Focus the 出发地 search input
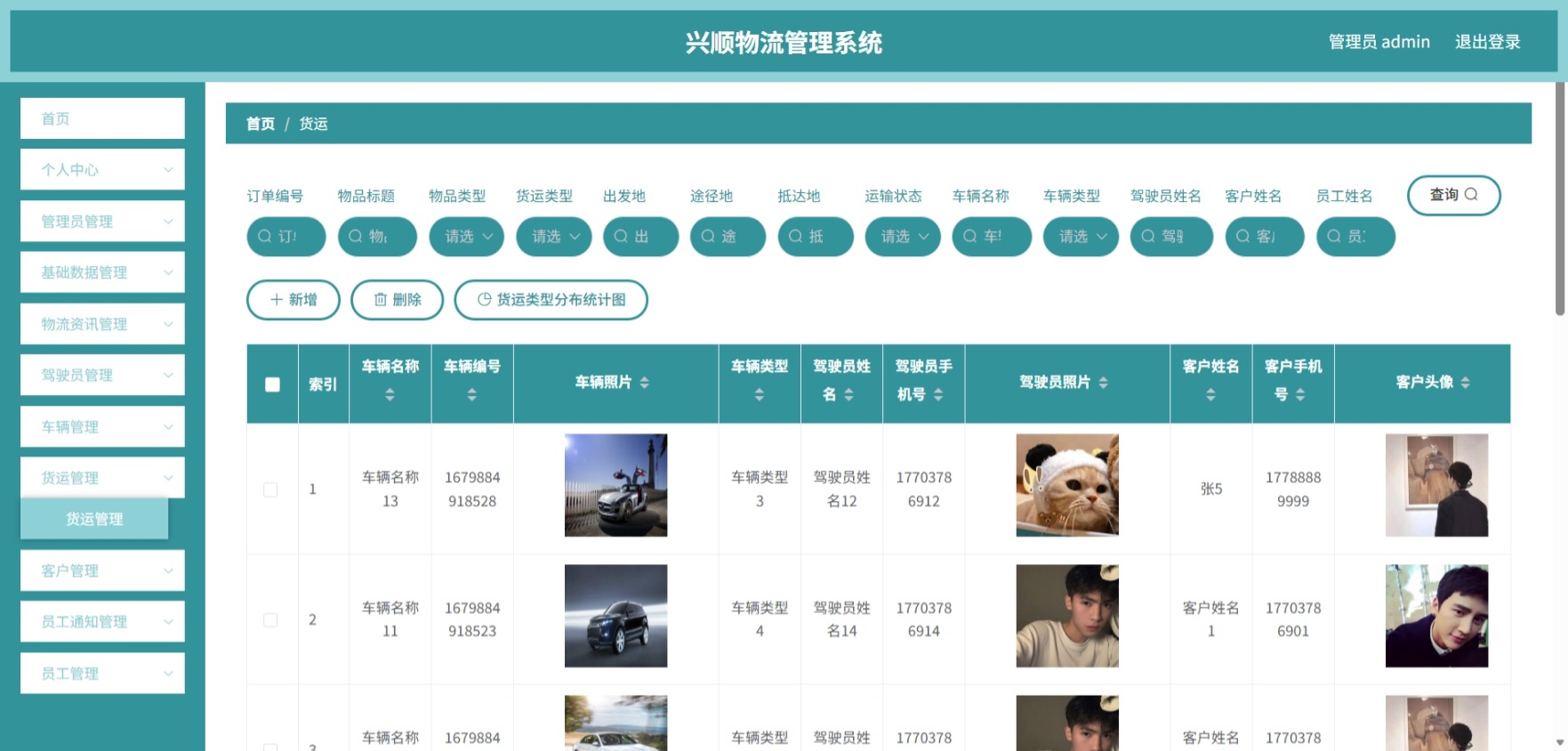This screenshot has width=1568, height=751. (x=641, y=237)
